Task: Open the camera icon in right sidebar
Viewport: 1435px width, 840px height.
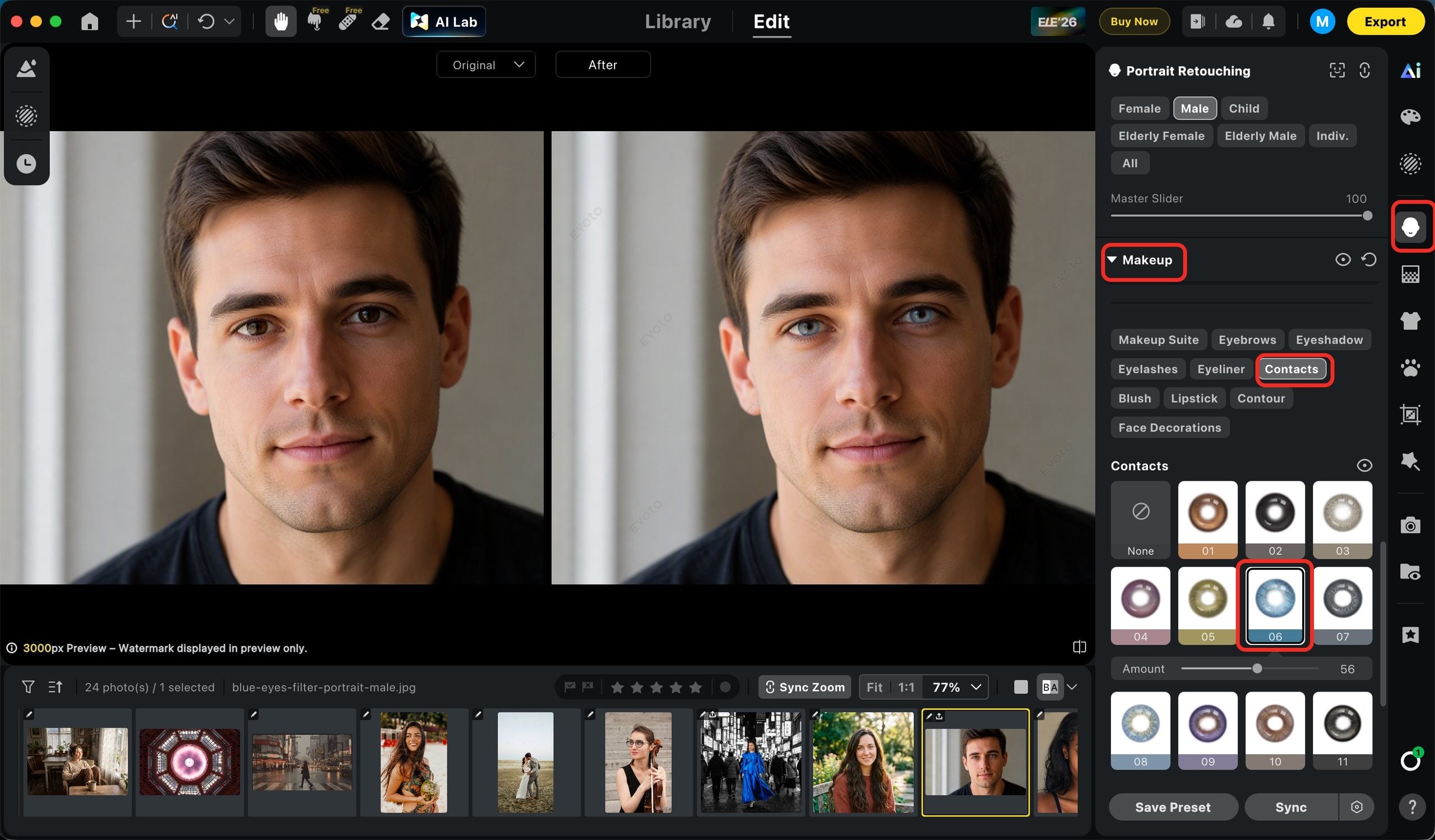Action: (x=1410, y=525)
